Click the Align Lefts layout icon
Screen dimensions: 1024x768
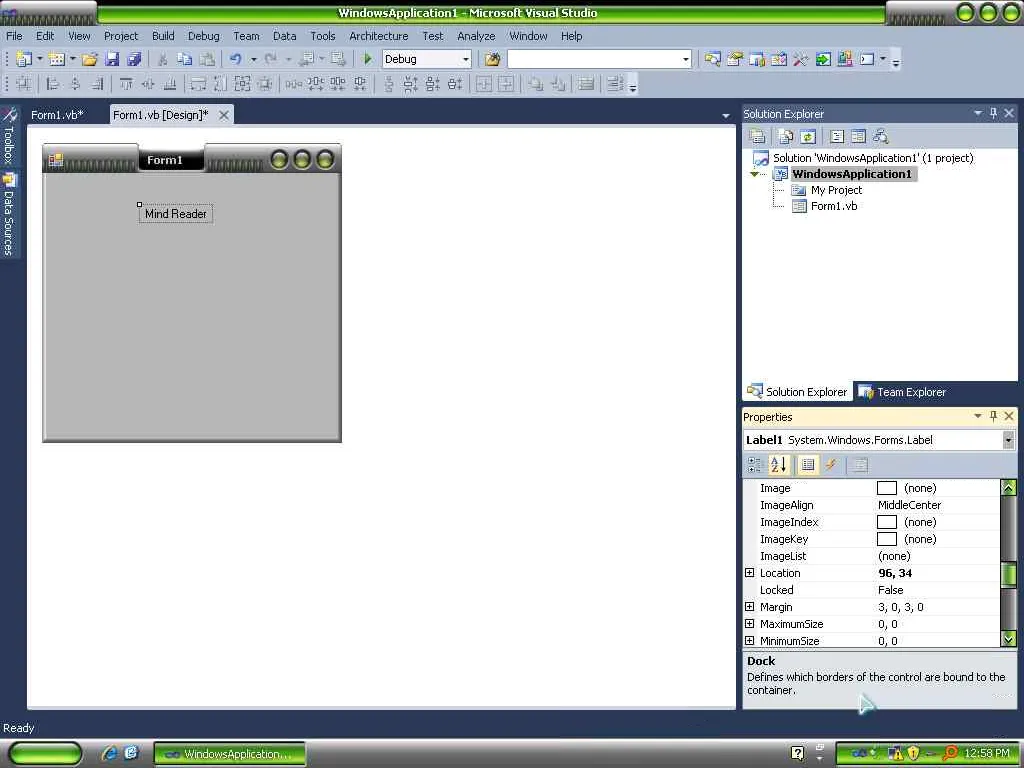53,84
